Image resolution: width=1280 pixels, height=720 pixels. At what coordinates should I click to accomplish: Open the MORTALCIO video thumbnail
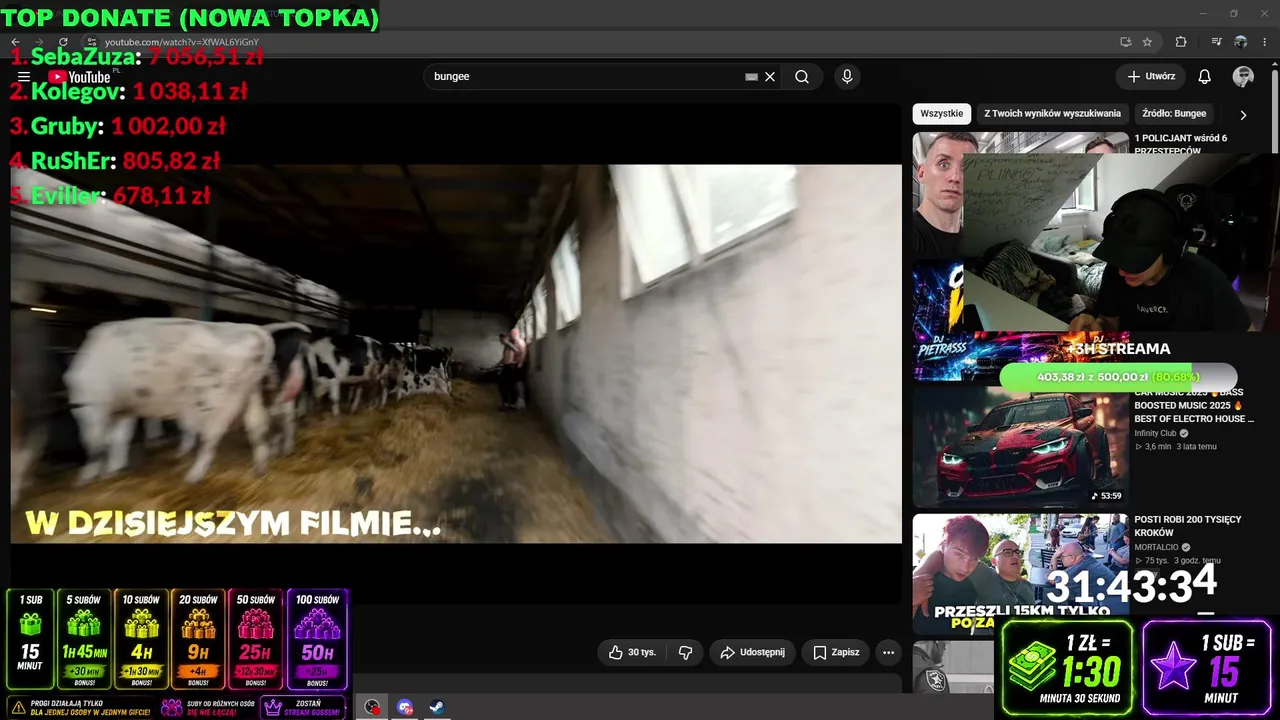[x=1020, y=574]
